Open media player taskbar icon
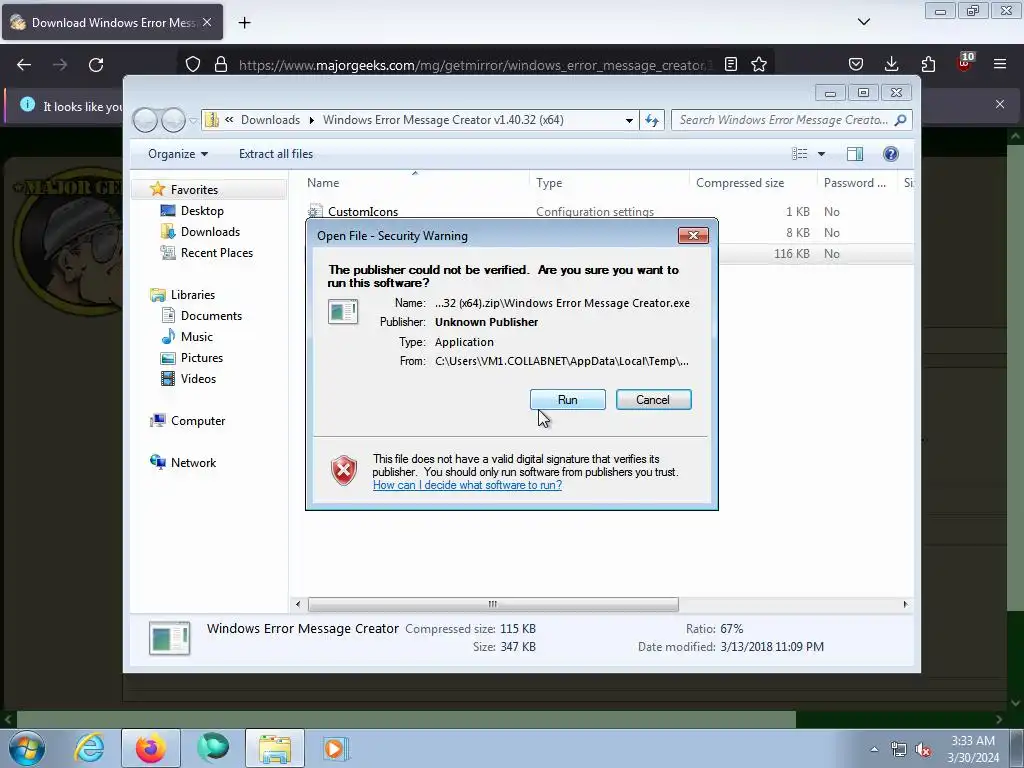The image size is (1024, 768). (x=336, y=748)
